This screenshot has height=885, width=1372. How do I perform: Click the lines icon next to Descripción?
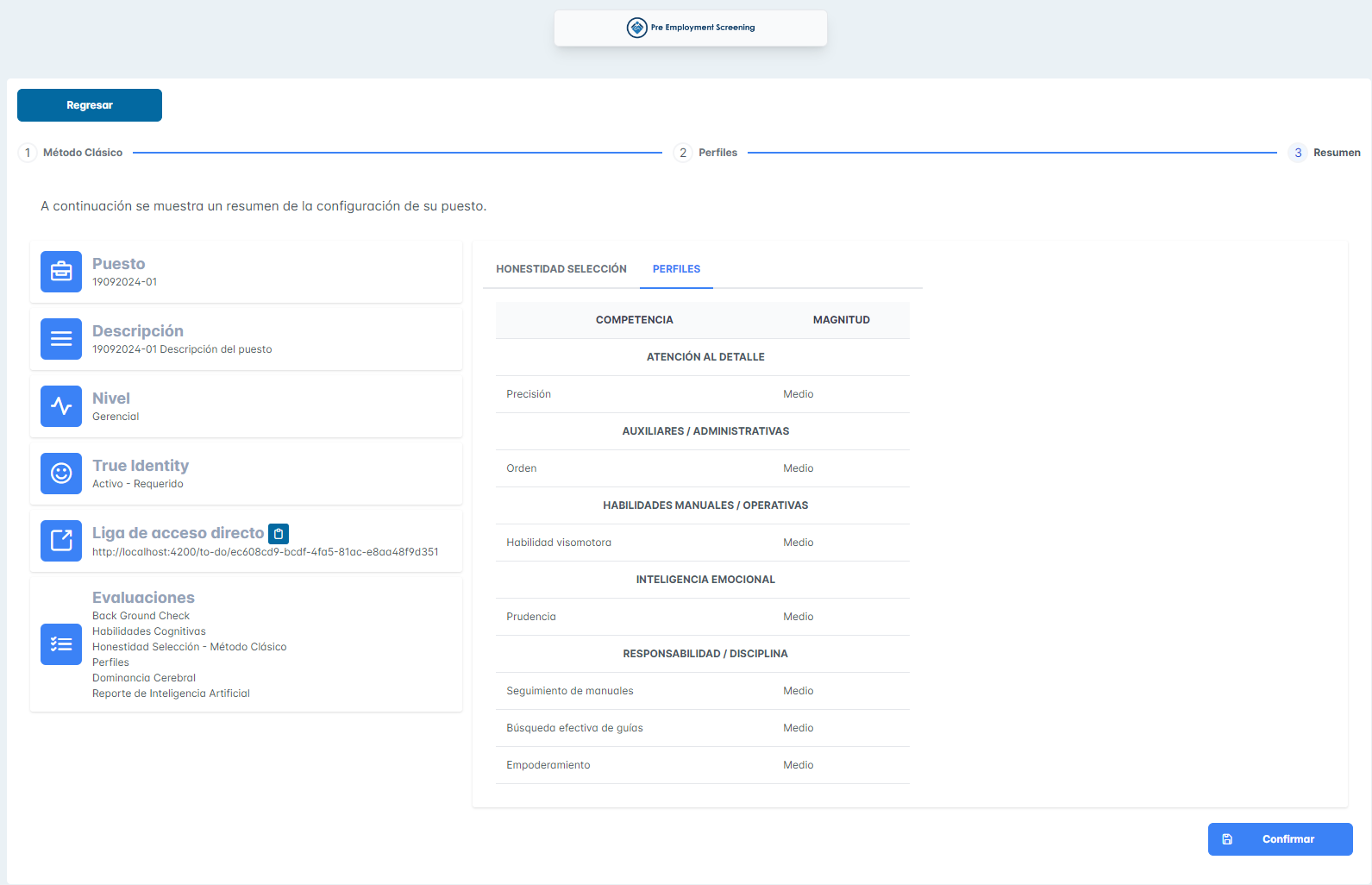click(61, 339)
